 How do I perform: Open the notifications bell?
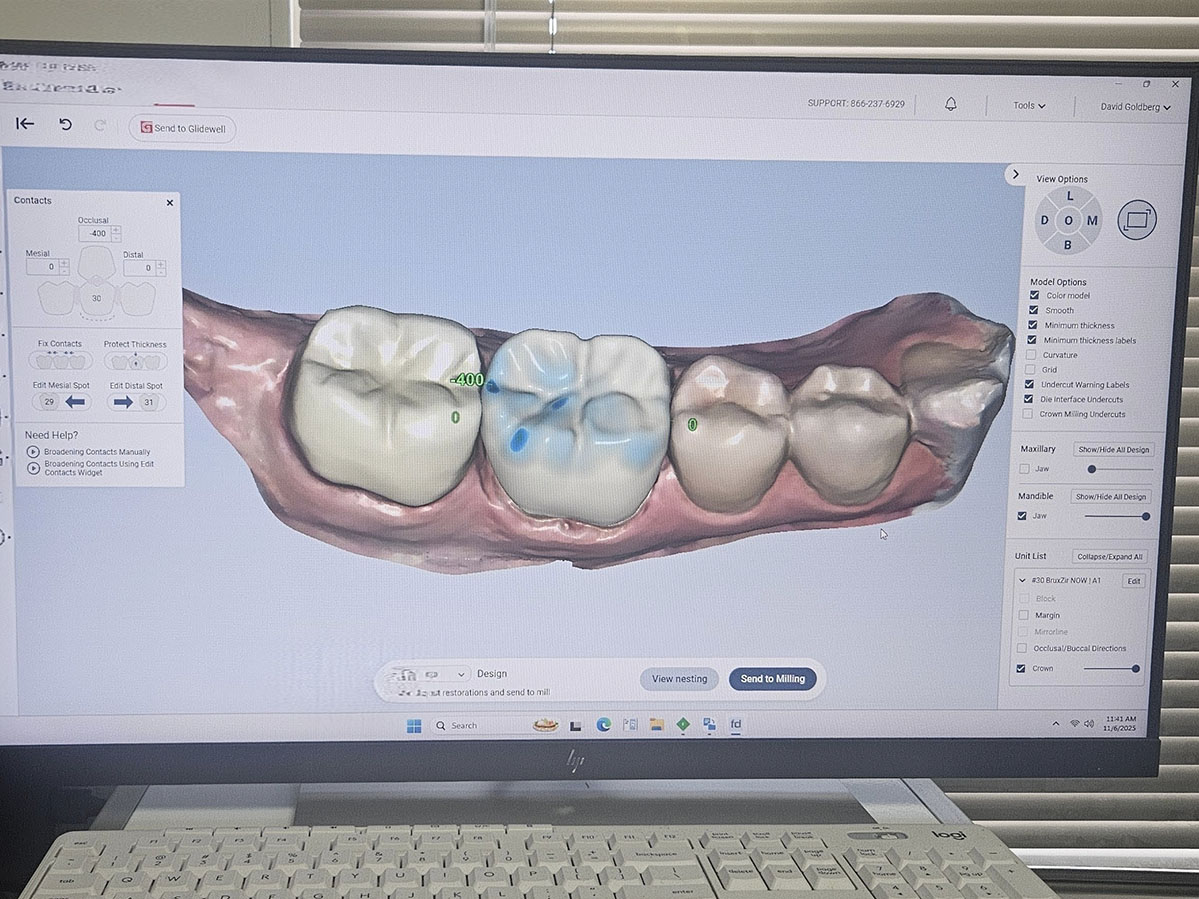click(x=950, y=104)
